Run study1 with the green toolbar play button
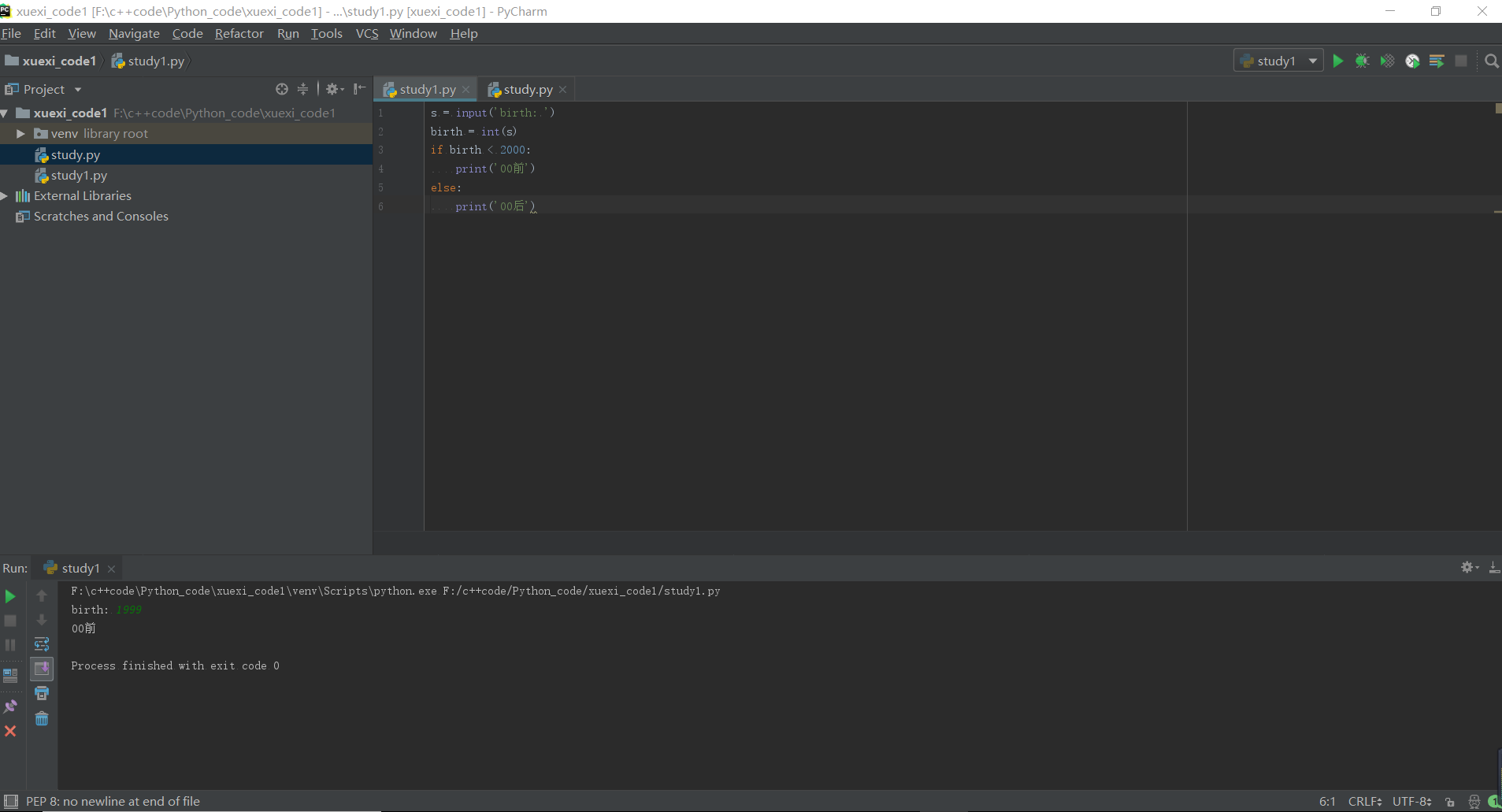This screenshot has height=812, width=1502. tap(1337, 61)
